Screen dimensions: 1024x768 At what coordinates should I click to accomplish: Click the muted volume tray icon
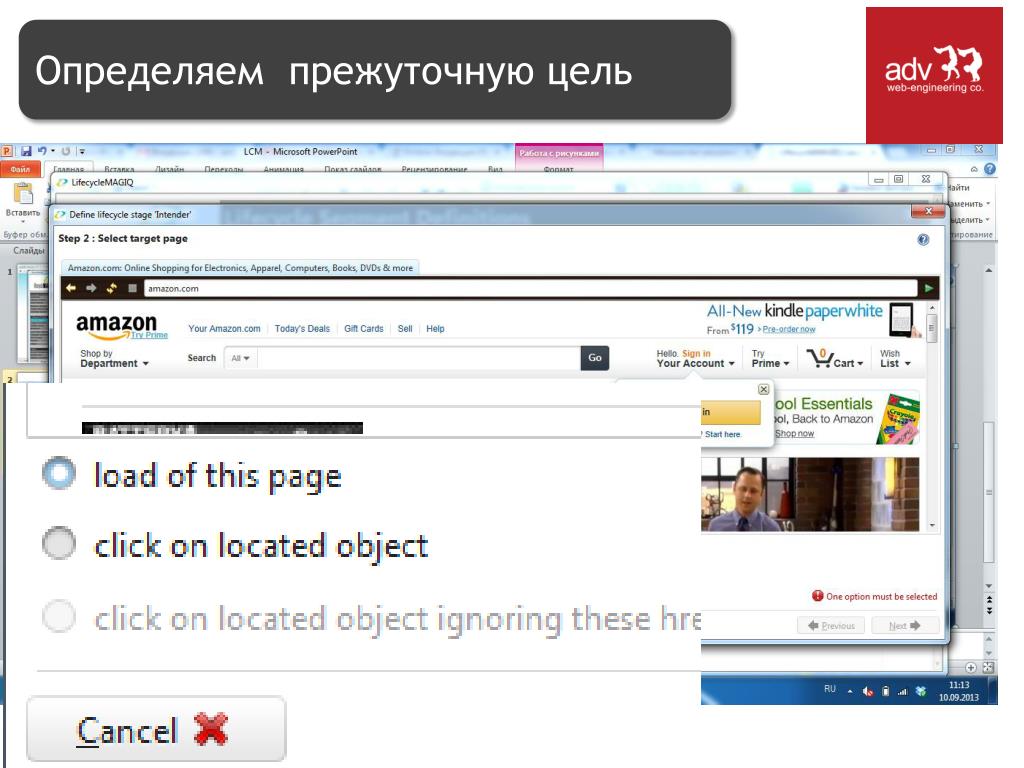[867, 691]
